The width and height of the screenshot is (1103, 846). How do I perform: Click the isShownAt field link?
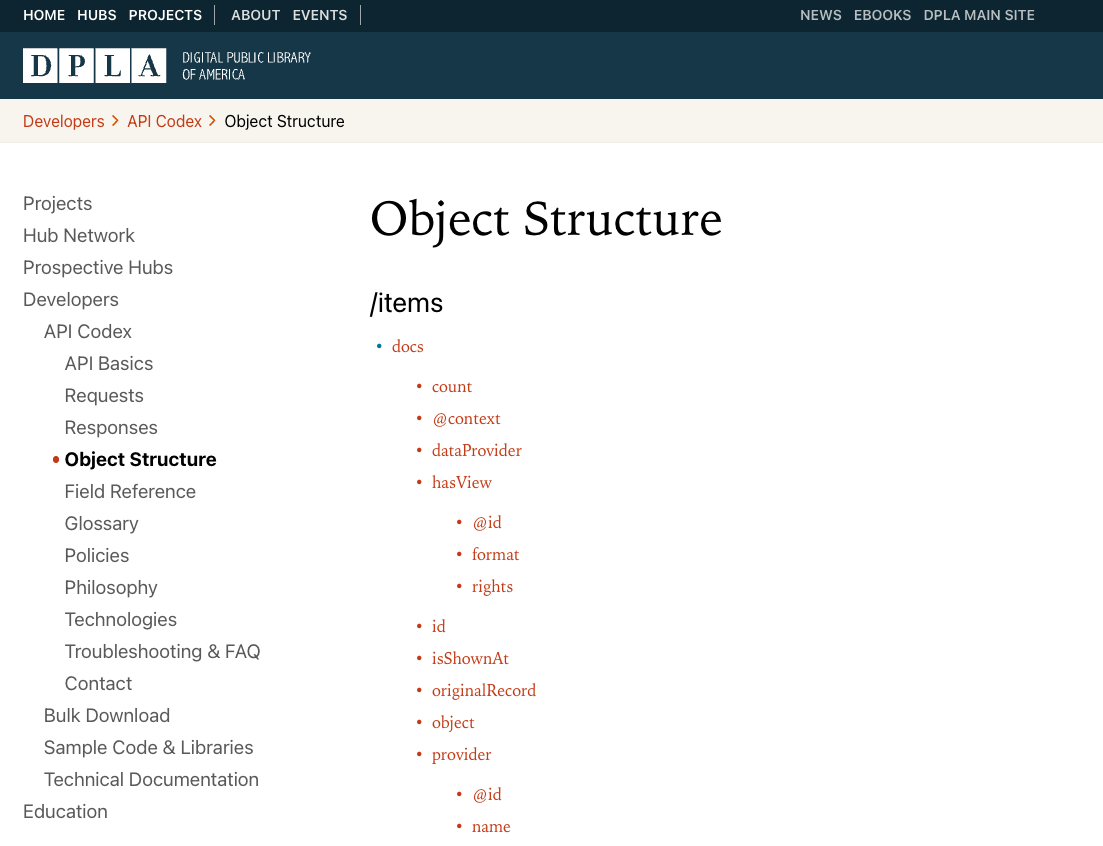point(470,659)
